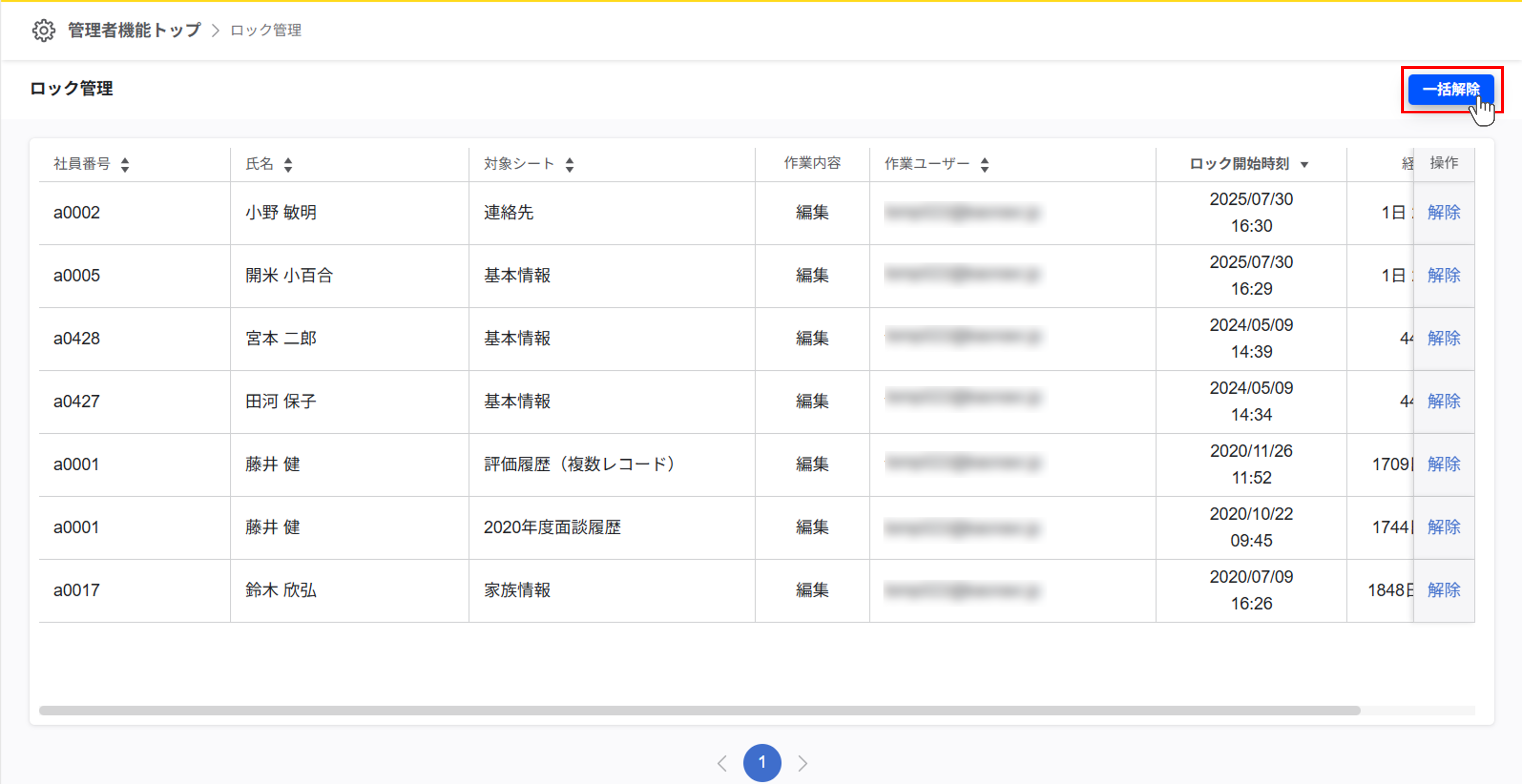Click the previous page arrow in pagination
This screenshot has width=1522, height=784.
coord(722,763)
